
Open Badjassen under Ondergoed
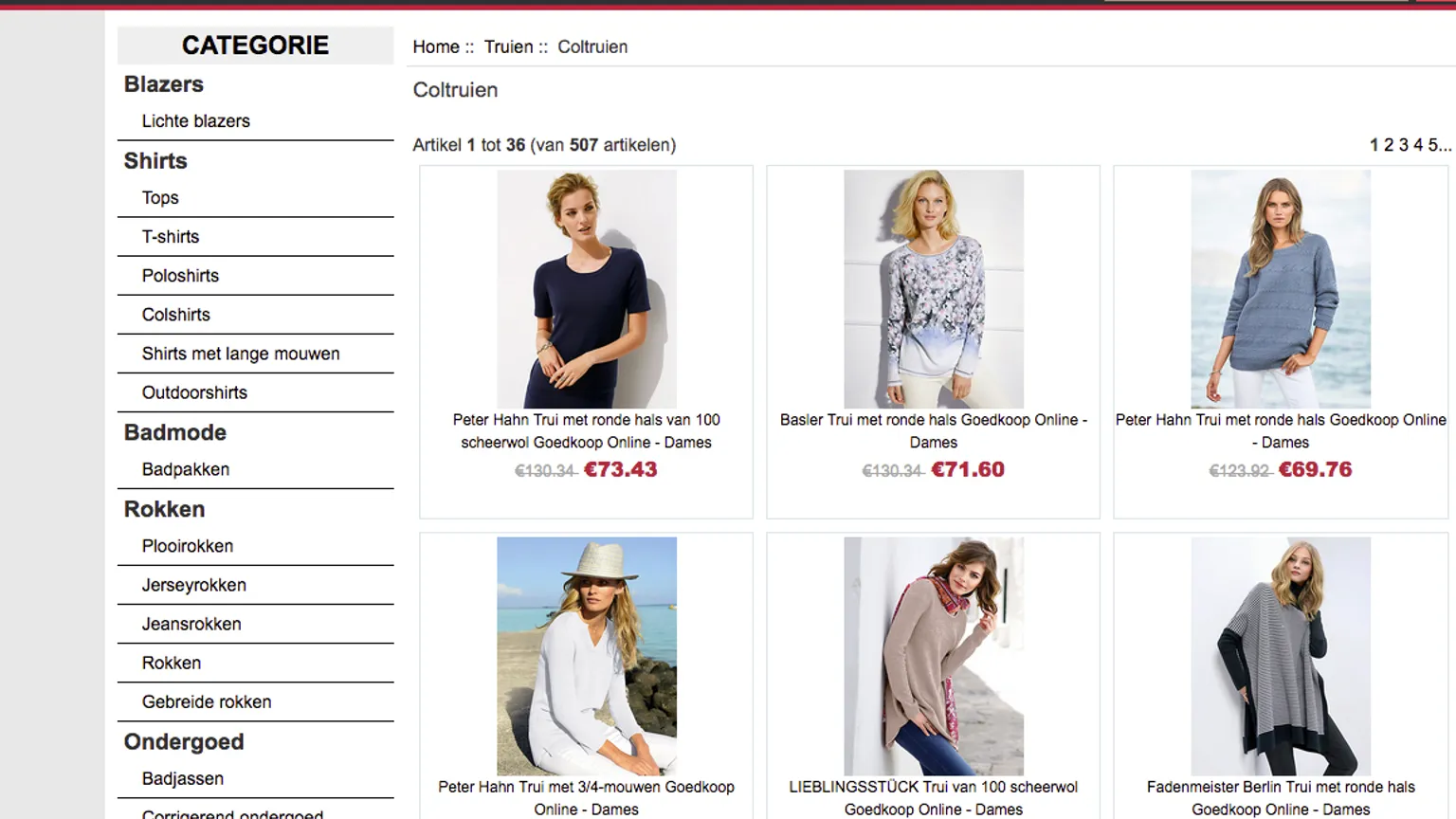183,778
